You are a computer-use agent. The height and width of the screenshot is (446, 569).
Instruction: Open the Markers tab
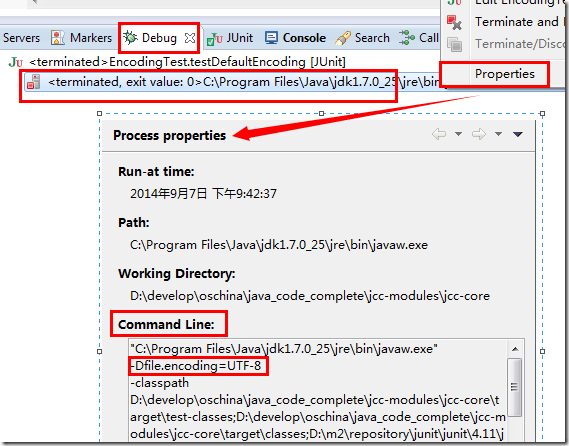pos(91,38)
